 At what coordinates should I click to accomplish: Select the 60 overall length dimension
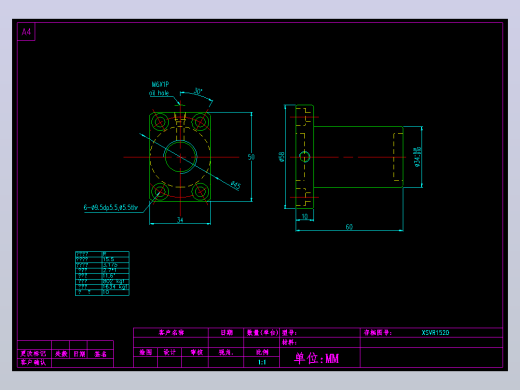click(349, 227)
